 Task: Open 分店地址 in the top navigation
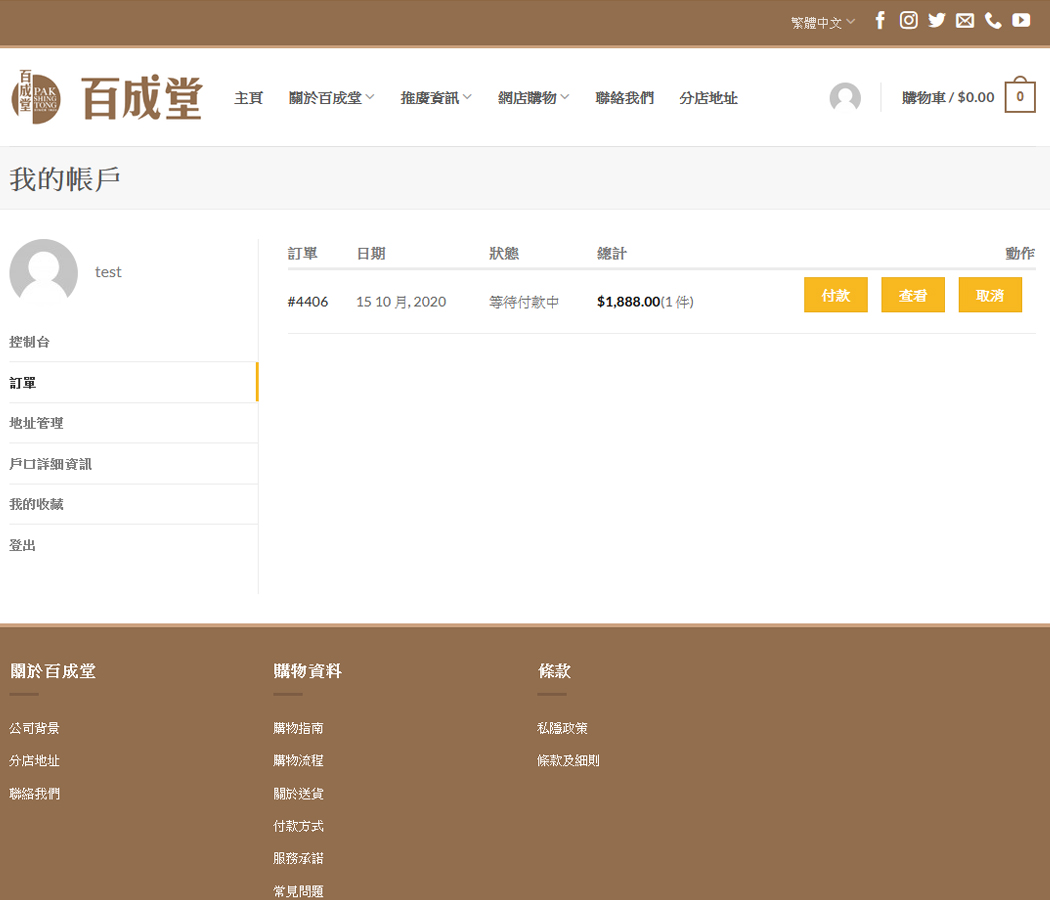[x=708, y=98]
